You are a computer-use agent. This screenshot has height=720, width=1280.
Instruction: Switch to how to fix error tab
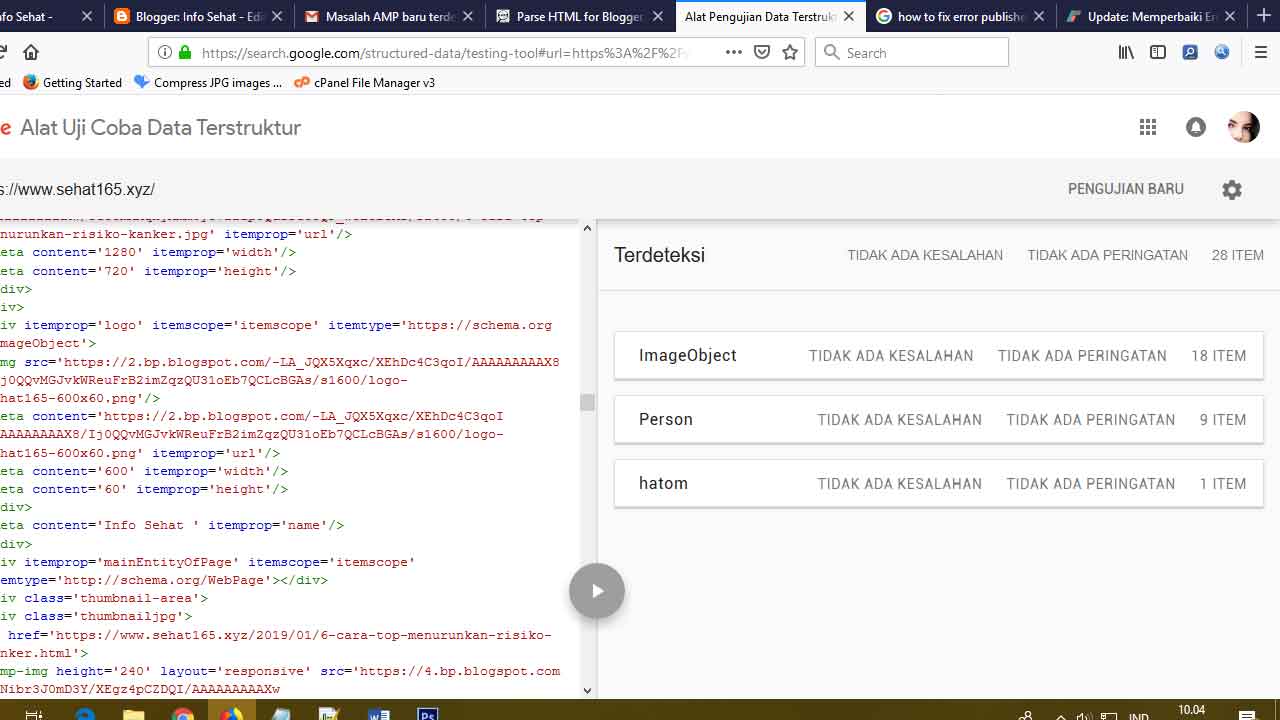pos(961,16)
